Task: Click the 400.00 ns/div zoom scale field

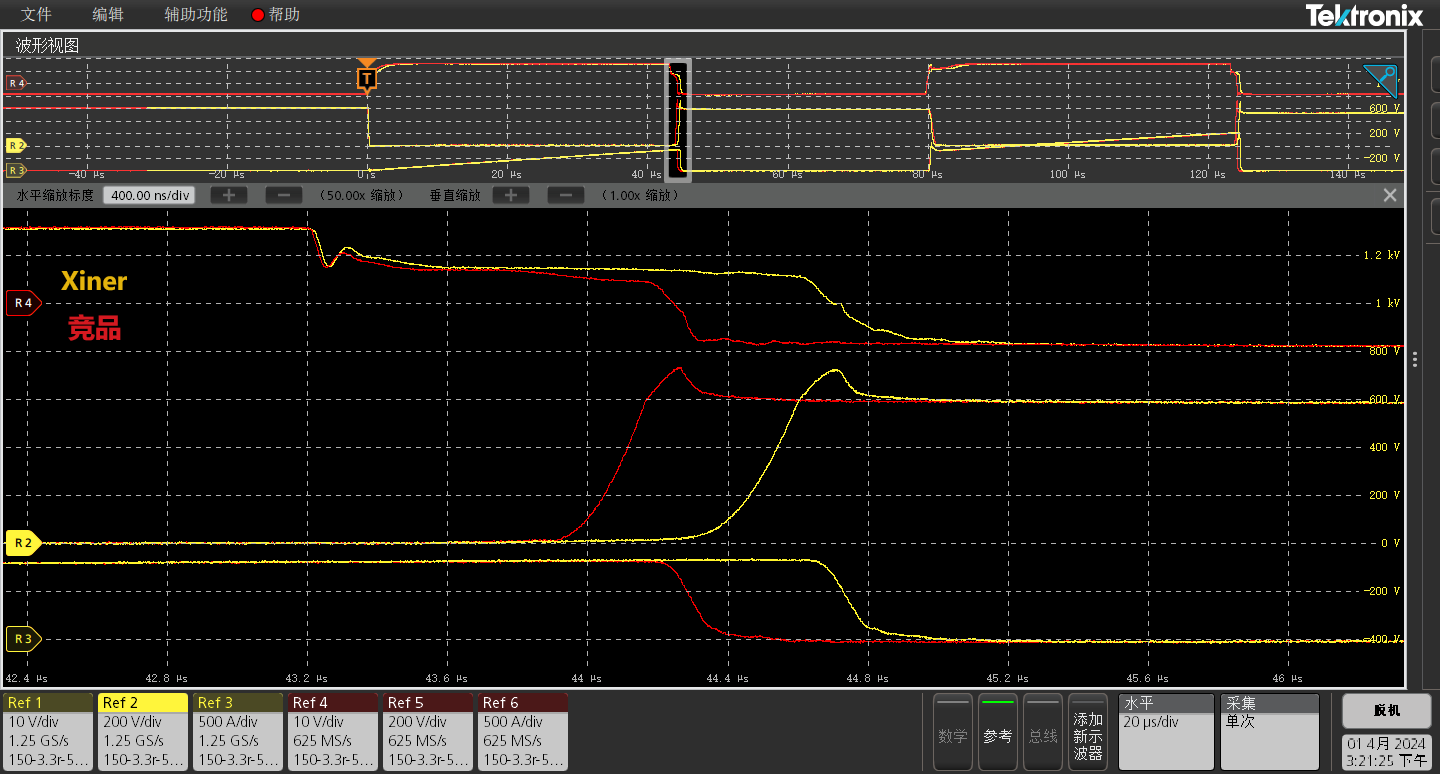Action: pyautogui.click(x=149, y=195)
